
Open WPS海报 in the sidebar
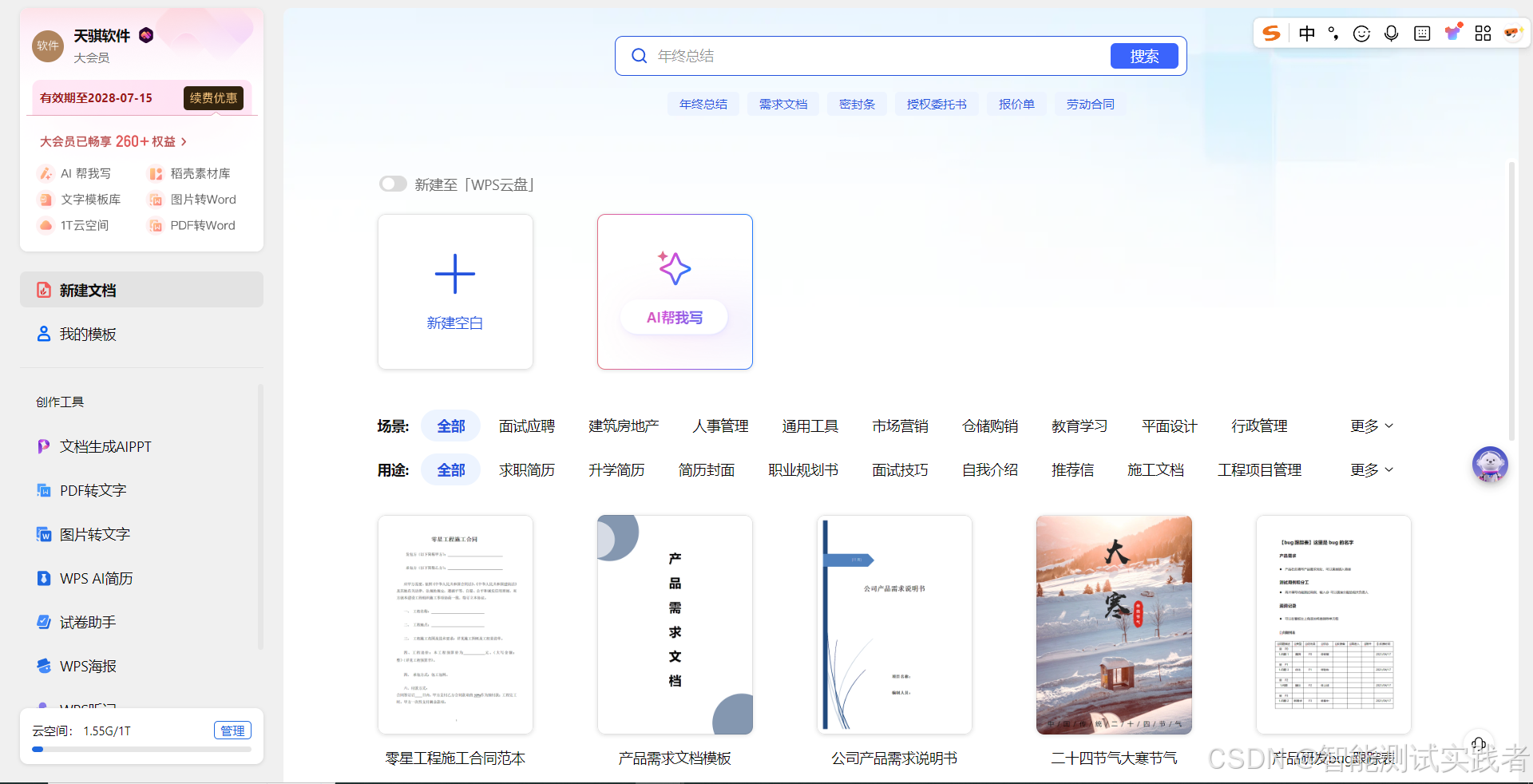pos(86,666)
